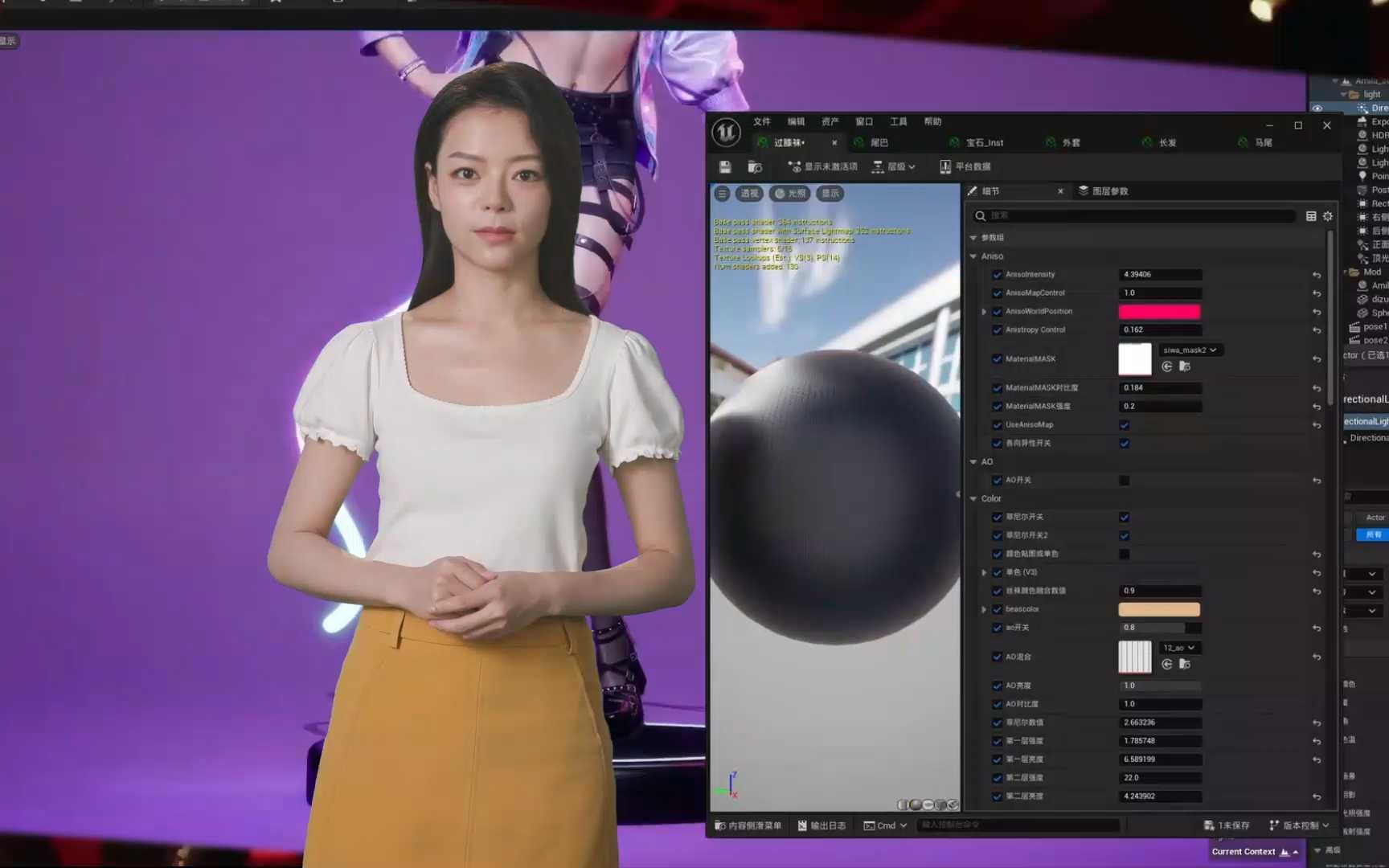1389x868 pixels.
Task: Reset AnisoMapControl to default value
Action: 1317,293
